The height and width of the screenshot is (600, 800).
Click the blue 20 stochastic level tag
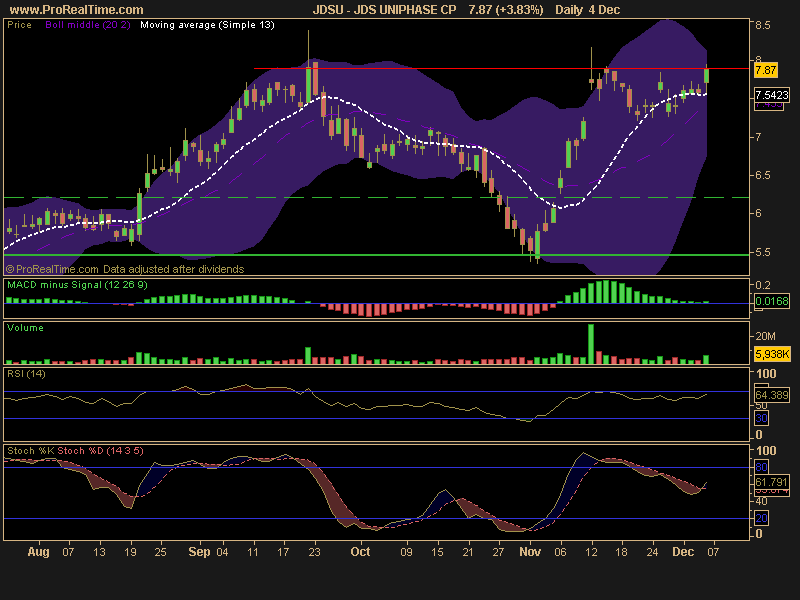761,518
